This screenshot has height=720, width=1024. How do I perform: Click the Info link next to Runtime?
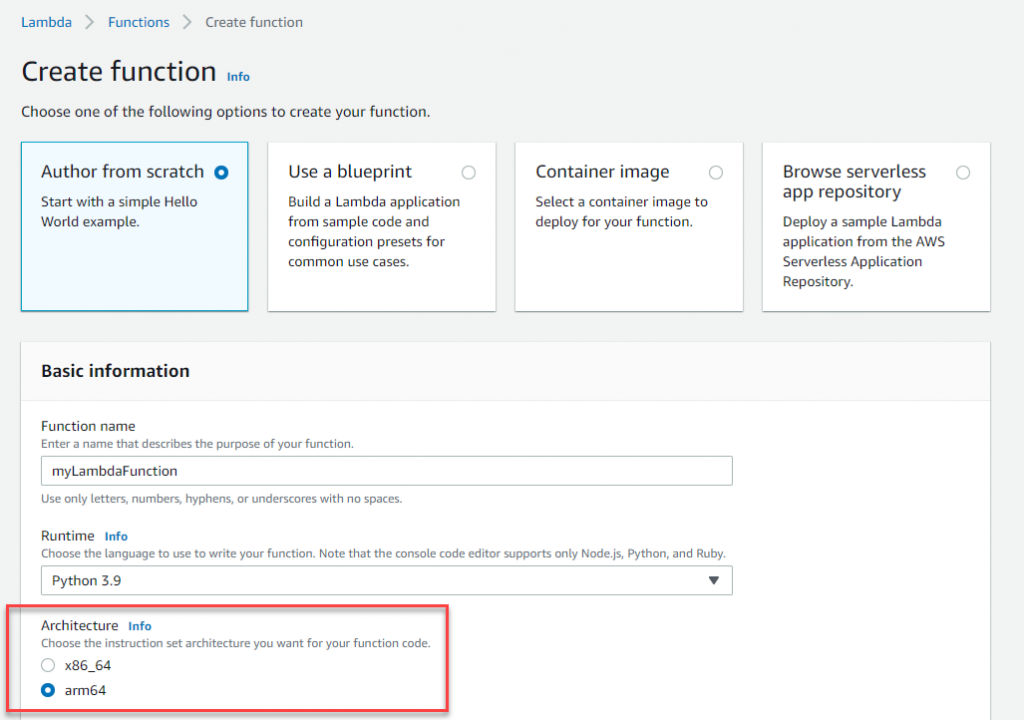click(116, 536)
